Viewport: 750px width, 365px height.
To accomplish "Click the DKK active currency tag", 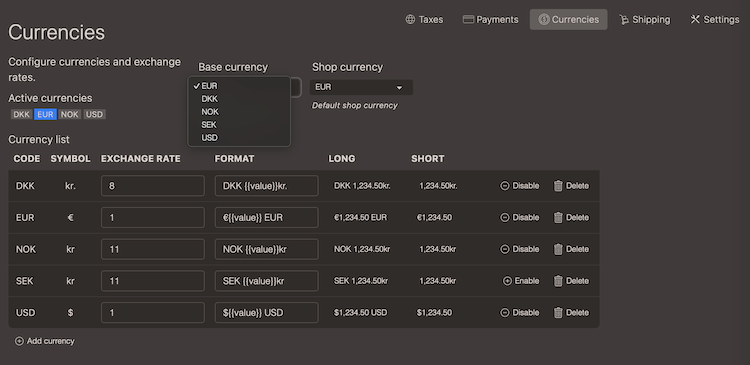I will point(22,115).
